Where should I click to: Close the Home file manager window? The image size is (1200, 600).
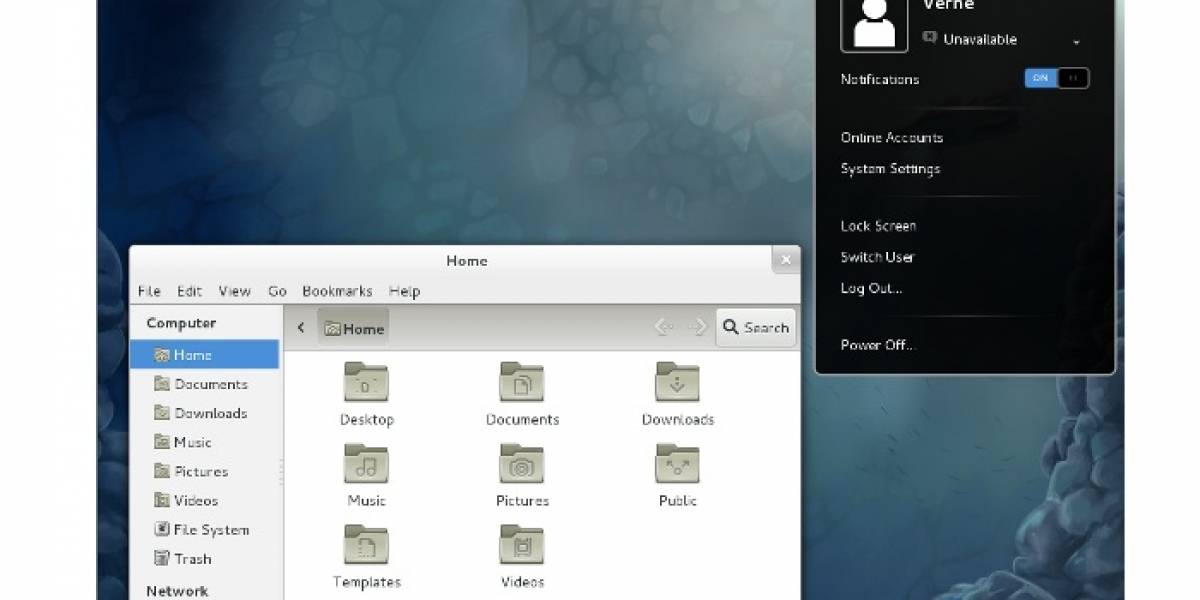(x=786, y=259)
